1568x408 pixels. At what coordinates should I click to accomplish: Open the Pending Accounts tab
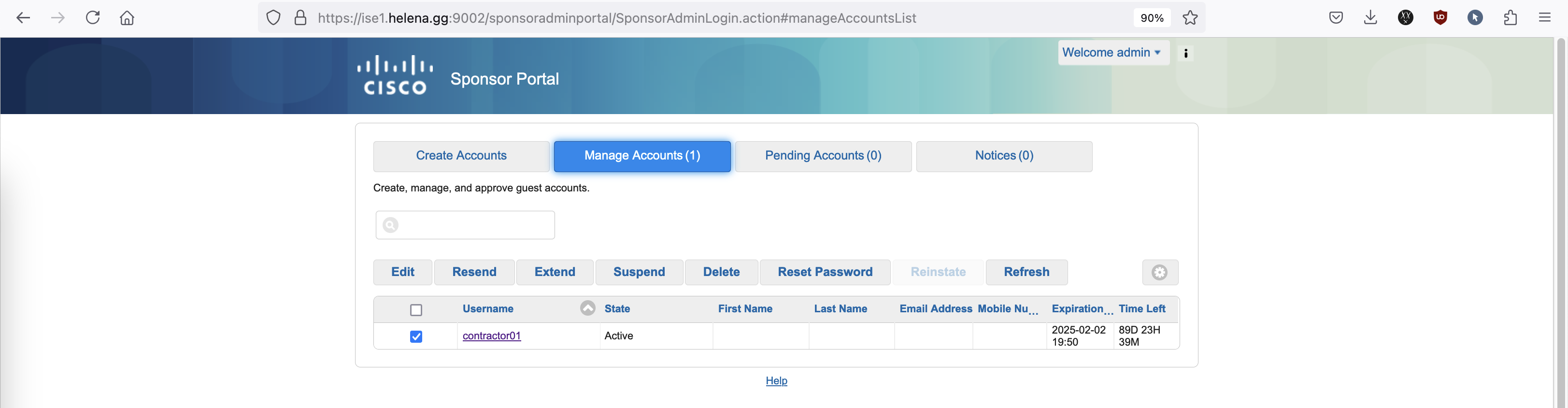pos(822,156)
